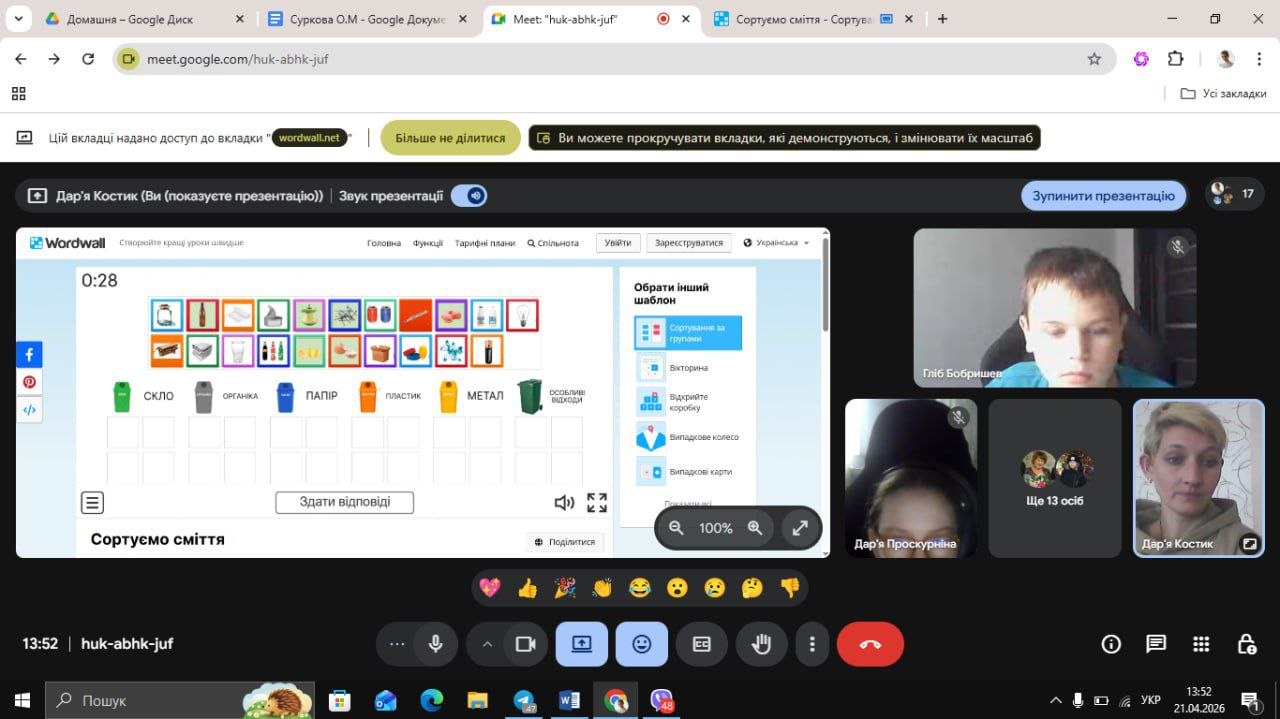Mute the microphone in call controls

(435, 644)
